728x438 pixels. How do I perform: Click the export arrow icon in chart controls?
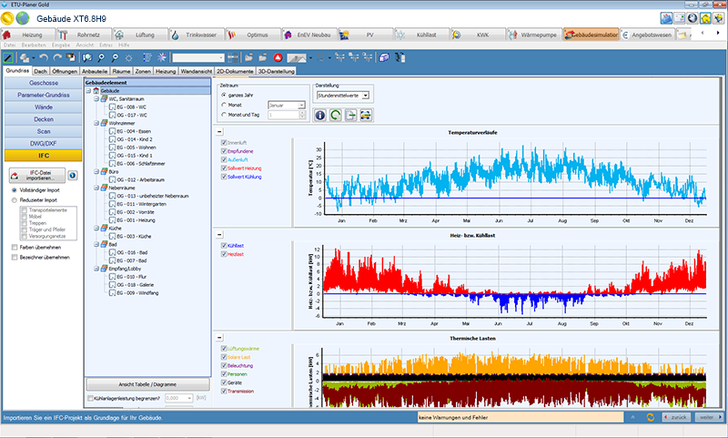[351, 115]
